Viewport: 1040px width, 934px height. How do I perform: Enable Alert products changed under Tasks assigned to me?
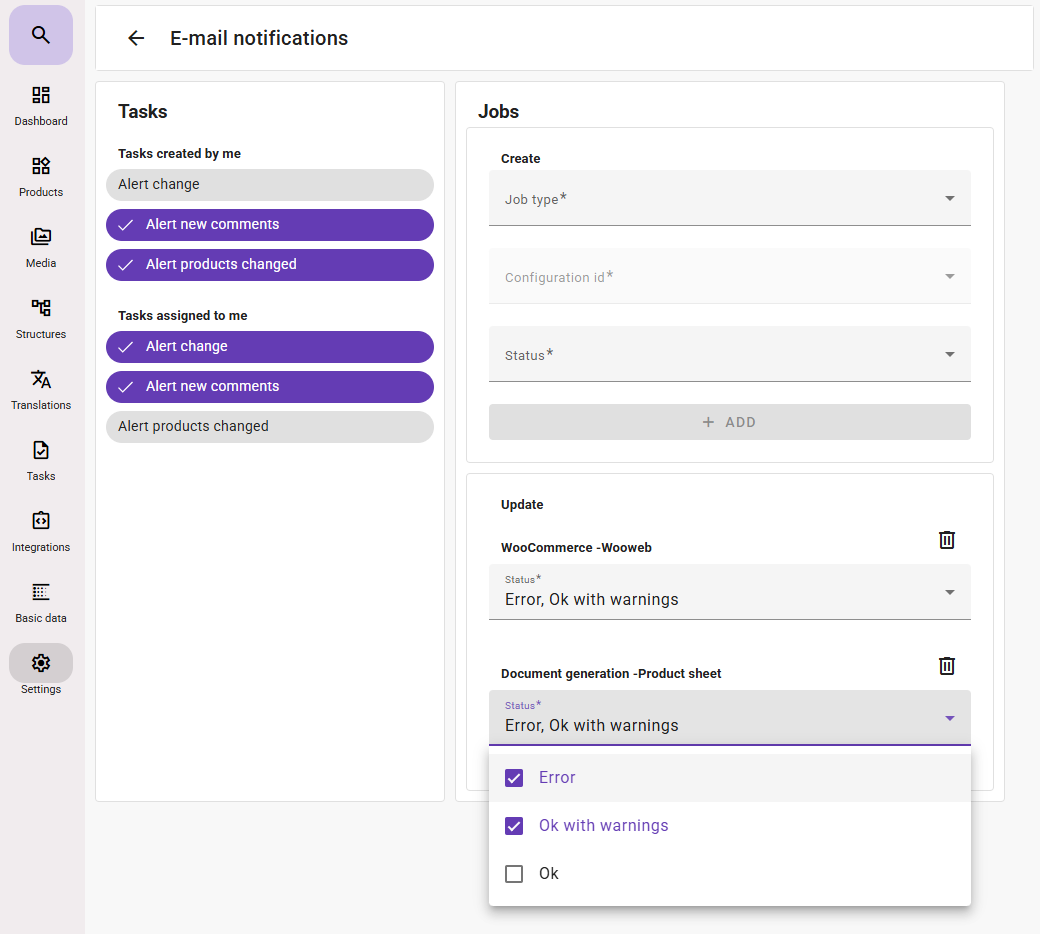coord(270,427)
